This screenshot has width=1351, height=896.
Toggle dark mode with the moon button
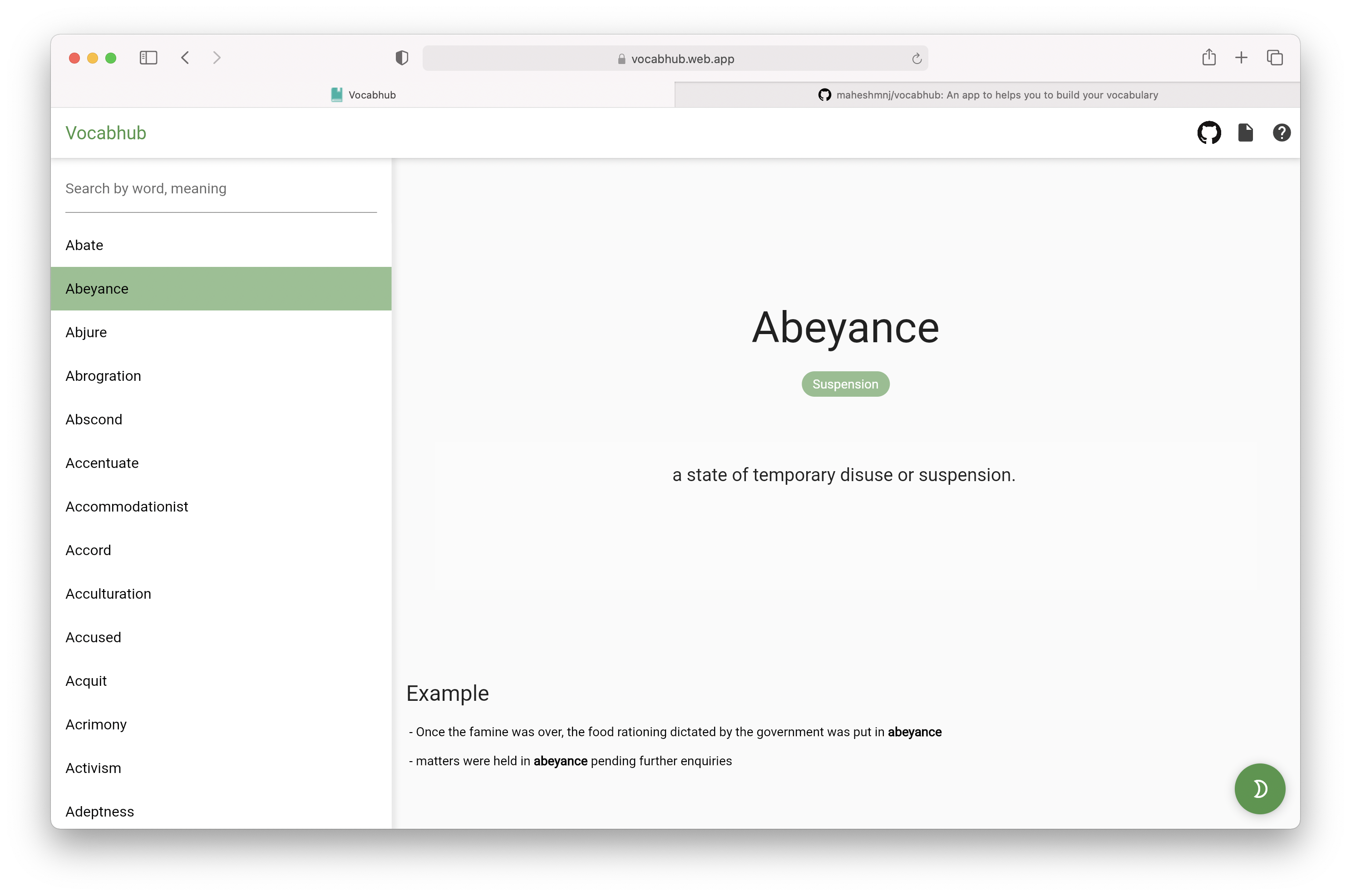1260,788
